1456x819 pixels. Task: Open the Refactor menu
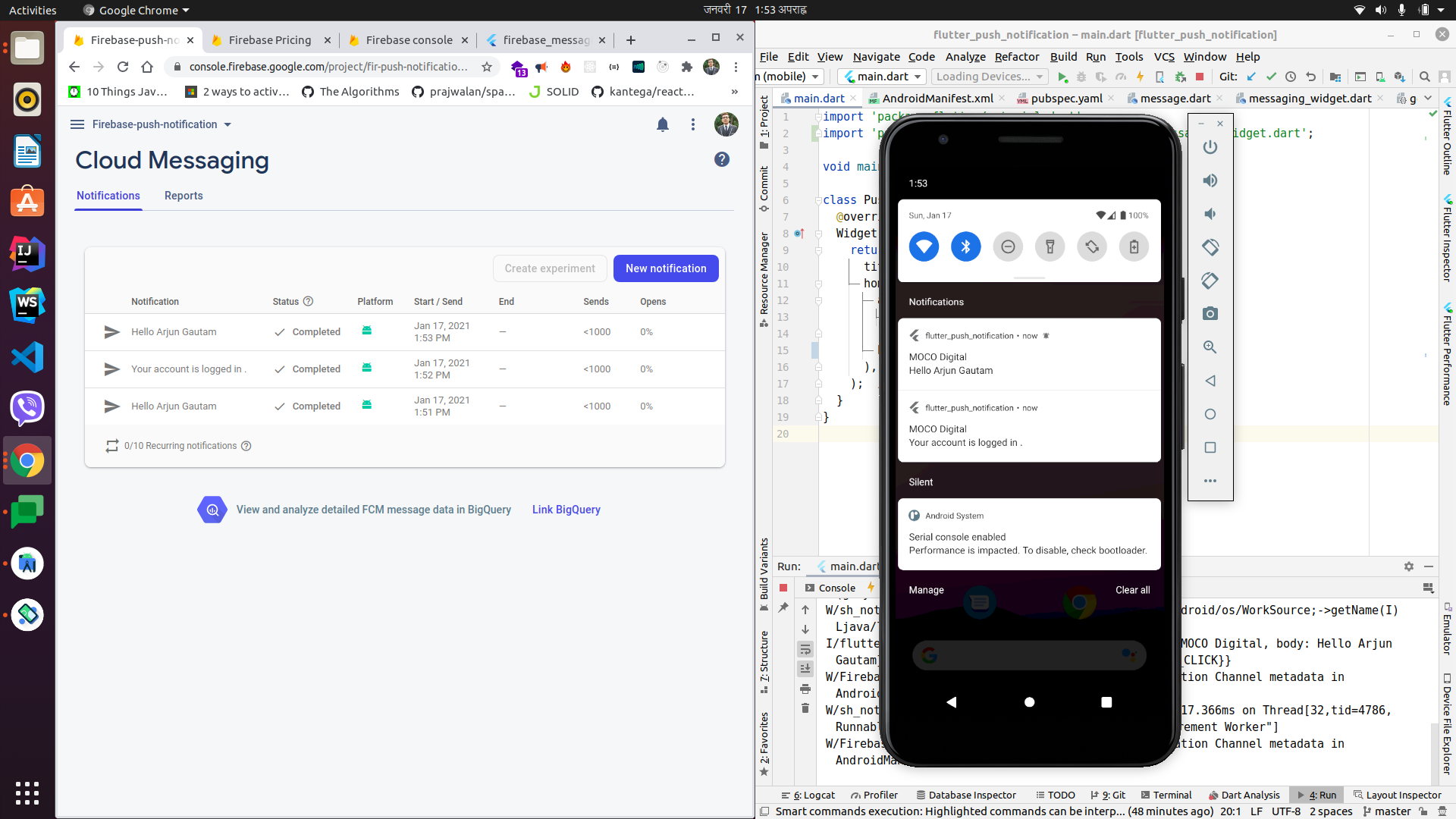click(x=1016, y=57)
